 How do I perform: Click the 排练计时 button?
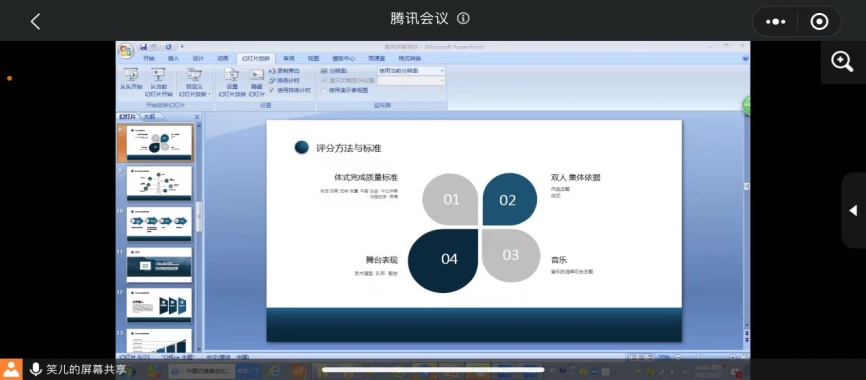click(284, 80)
